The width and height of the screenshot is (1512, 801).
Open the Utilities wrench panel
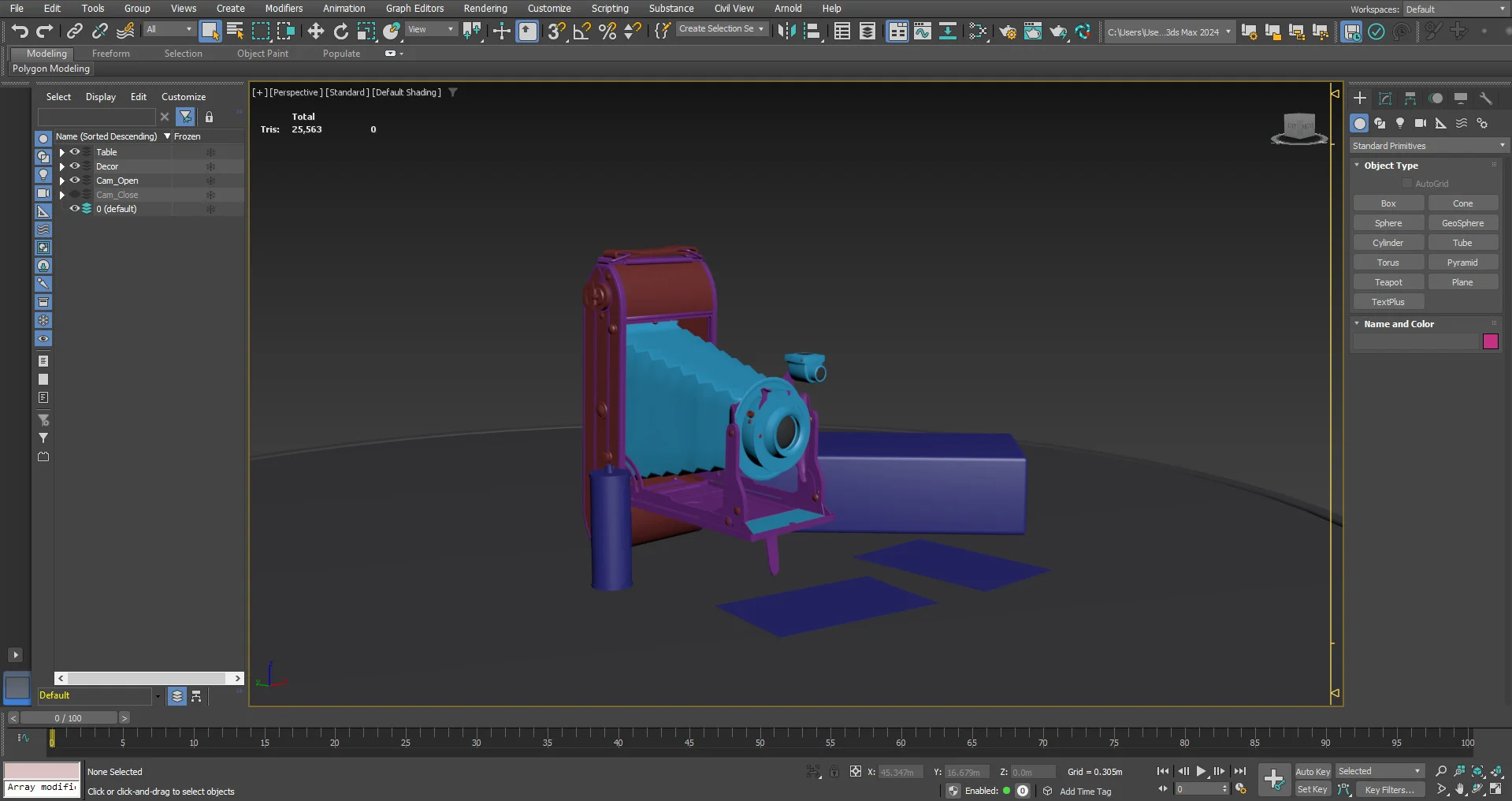pos(1485,99)
